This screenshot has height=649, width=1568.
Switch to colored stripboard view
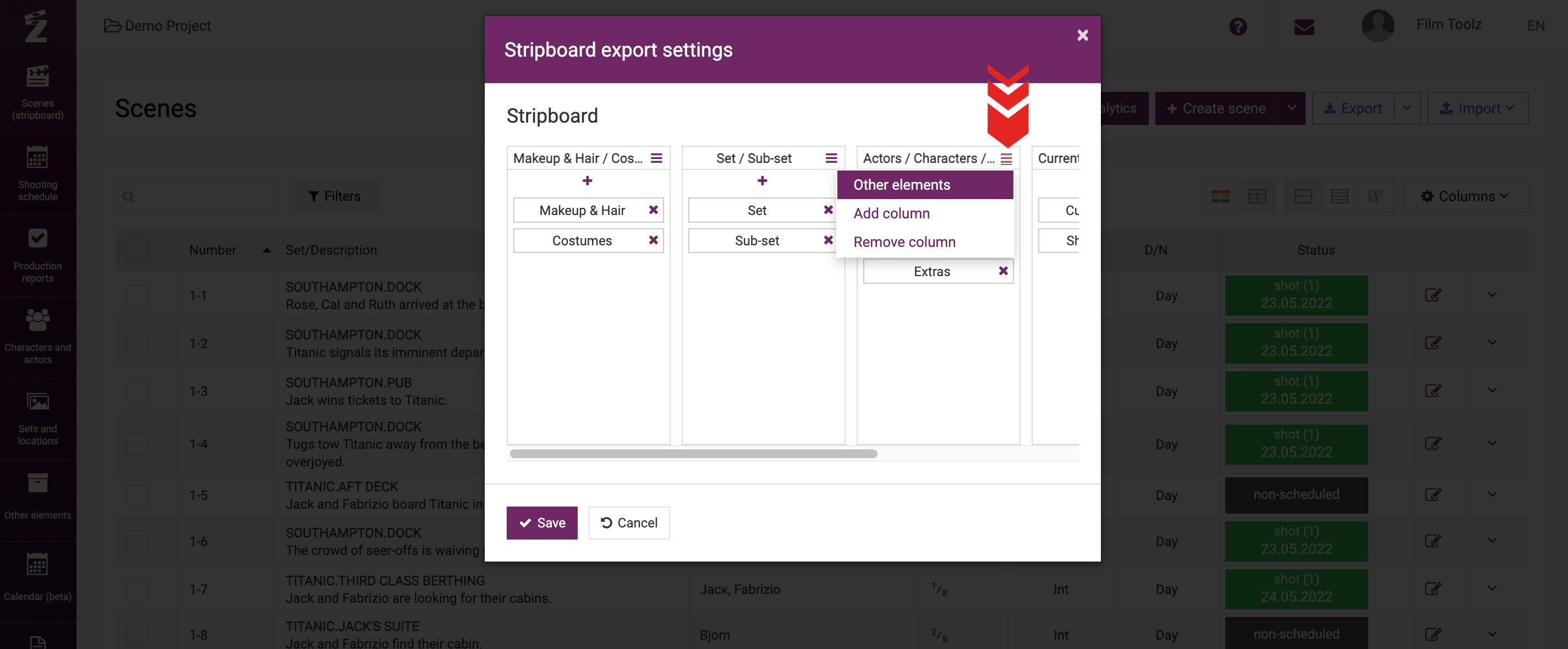coord(1220,196)
